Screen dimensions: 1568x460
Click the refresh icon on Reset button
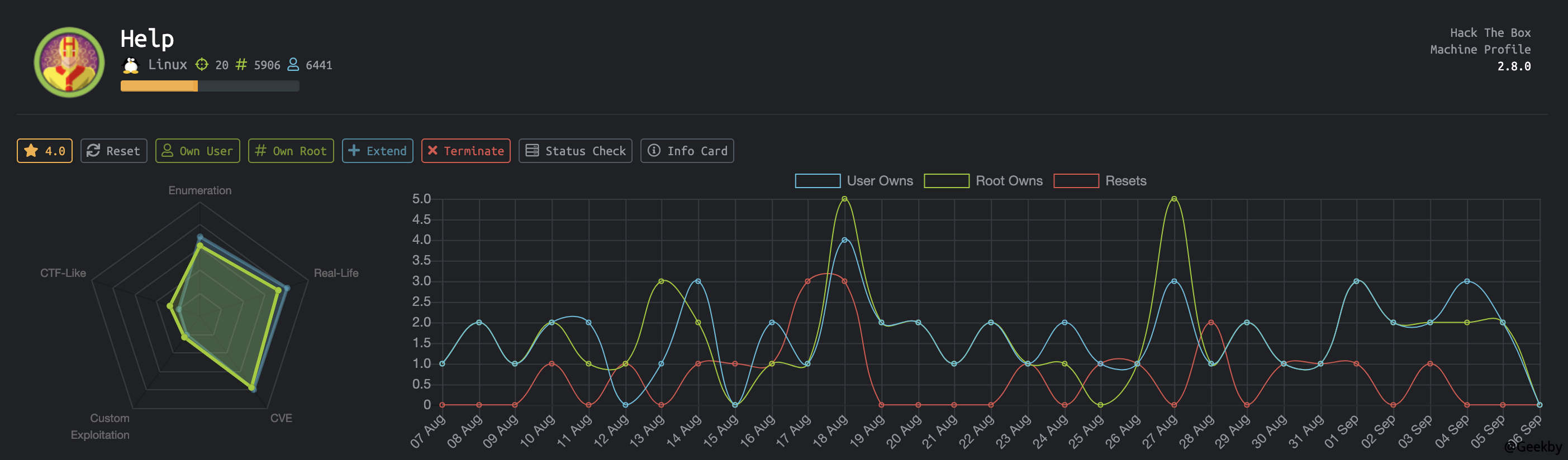[x=93, y=151]
